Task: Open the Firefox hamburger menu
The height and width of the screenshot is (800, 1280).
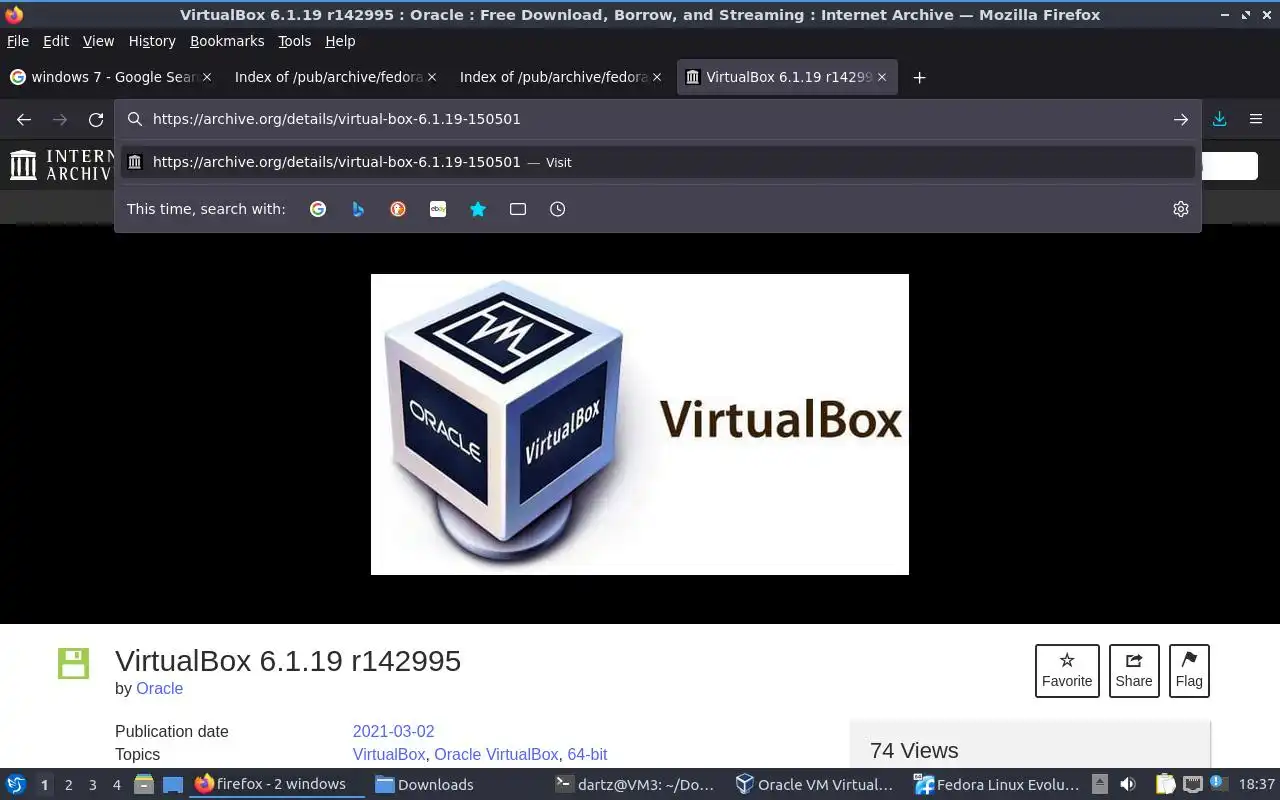Action: [x=1256, y=119]
